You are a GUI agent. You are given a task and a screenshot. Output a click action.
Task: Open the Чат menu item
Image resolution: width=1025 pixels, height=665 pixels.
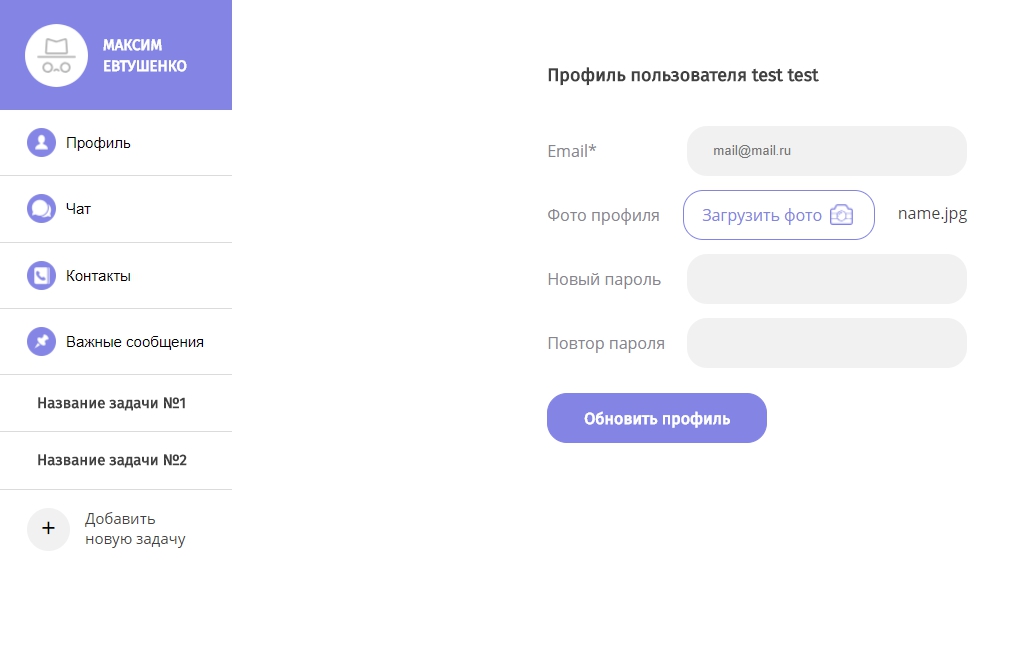[78, 209]
